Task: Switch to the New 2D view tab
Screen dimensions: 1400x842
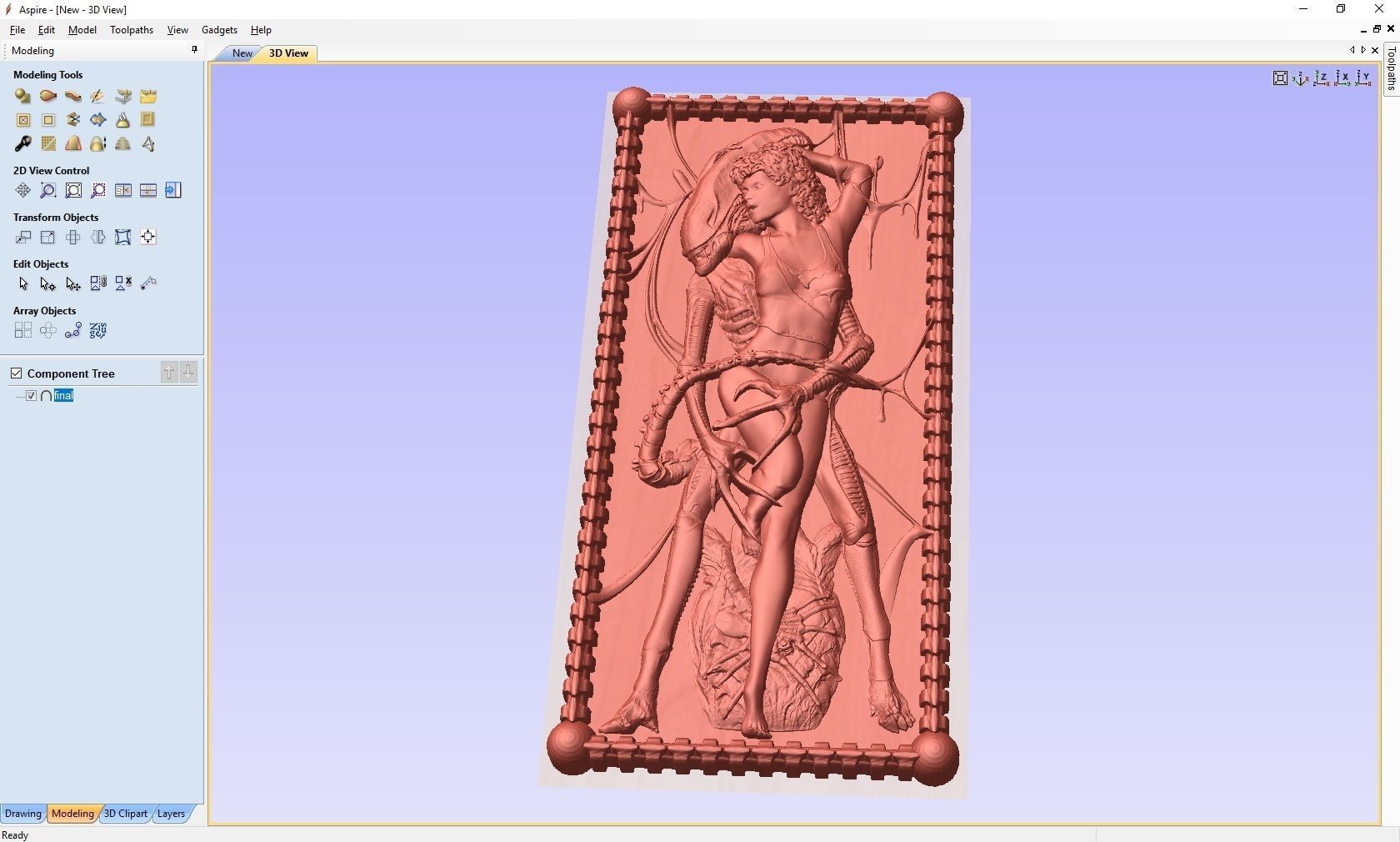Action: click(x=242, y=53)
